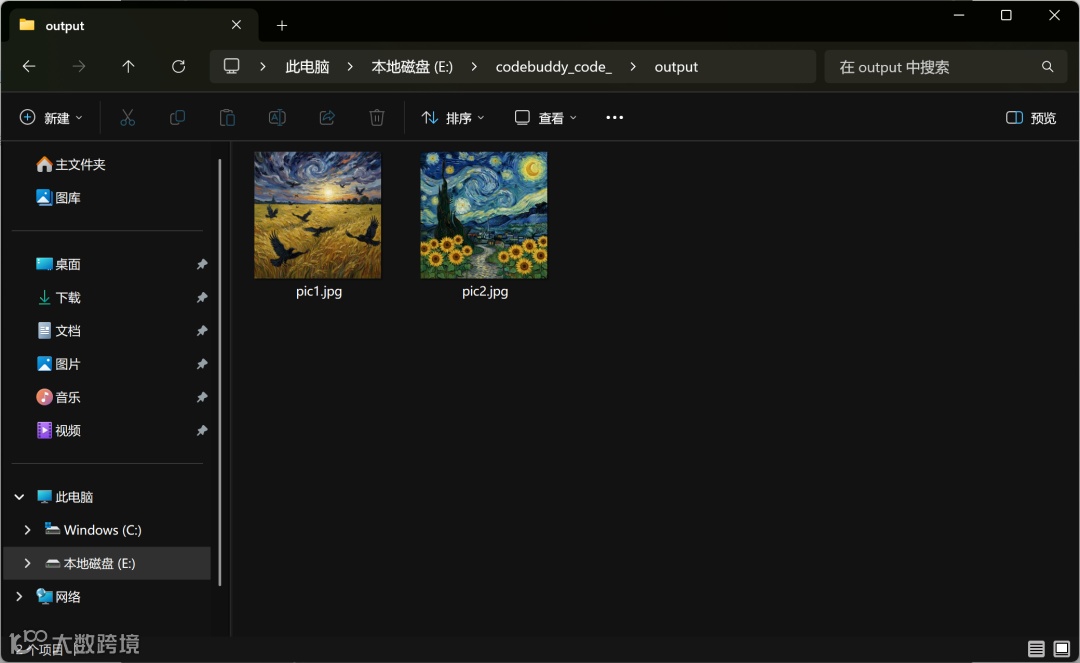1080x663 pixels.
Task: Click the pic2.jpg file name
Action: tap(485, 291)
